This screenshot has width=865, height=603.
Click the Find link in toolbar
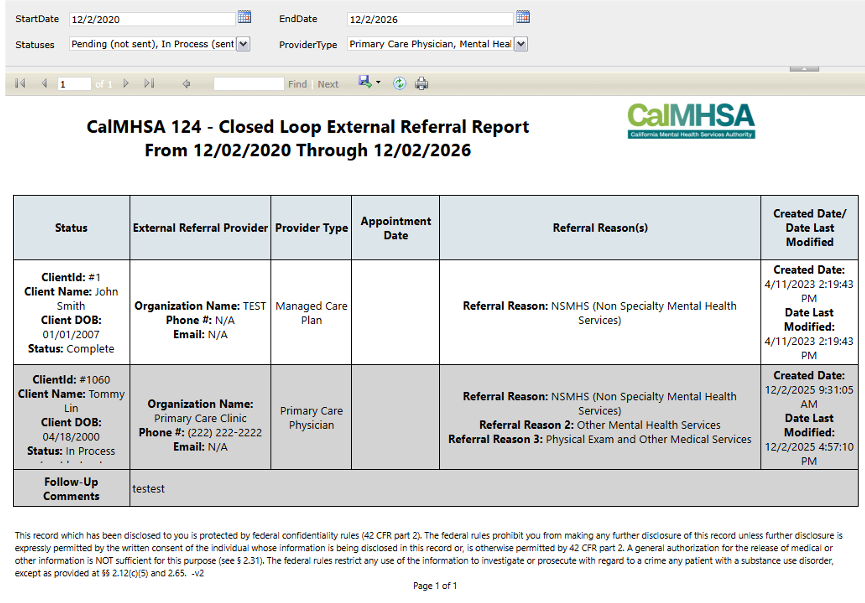coord(297,84)
